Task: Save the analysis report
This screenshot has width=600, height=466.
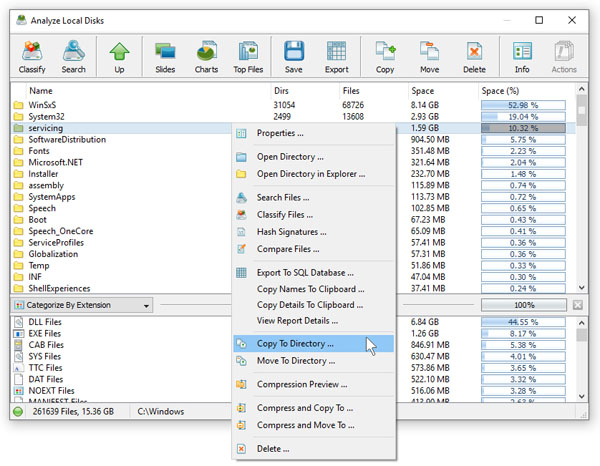Action: click(293, 57)
